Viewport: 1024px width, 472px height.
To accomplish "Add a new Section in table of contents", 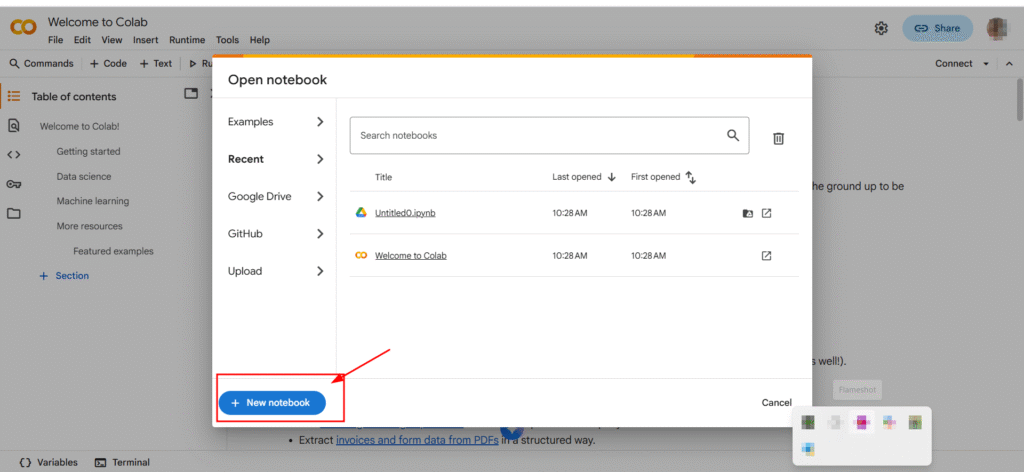I will (x=65, y=275).
